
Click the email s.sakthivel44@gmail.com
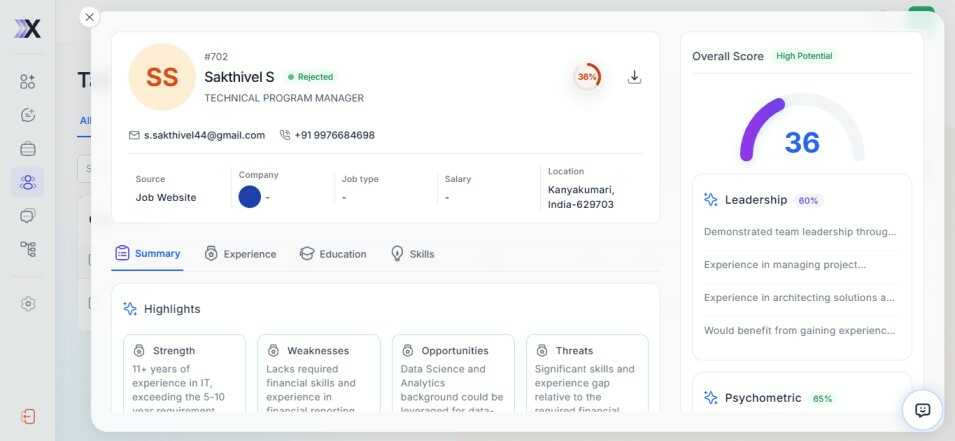click(204, 135)
